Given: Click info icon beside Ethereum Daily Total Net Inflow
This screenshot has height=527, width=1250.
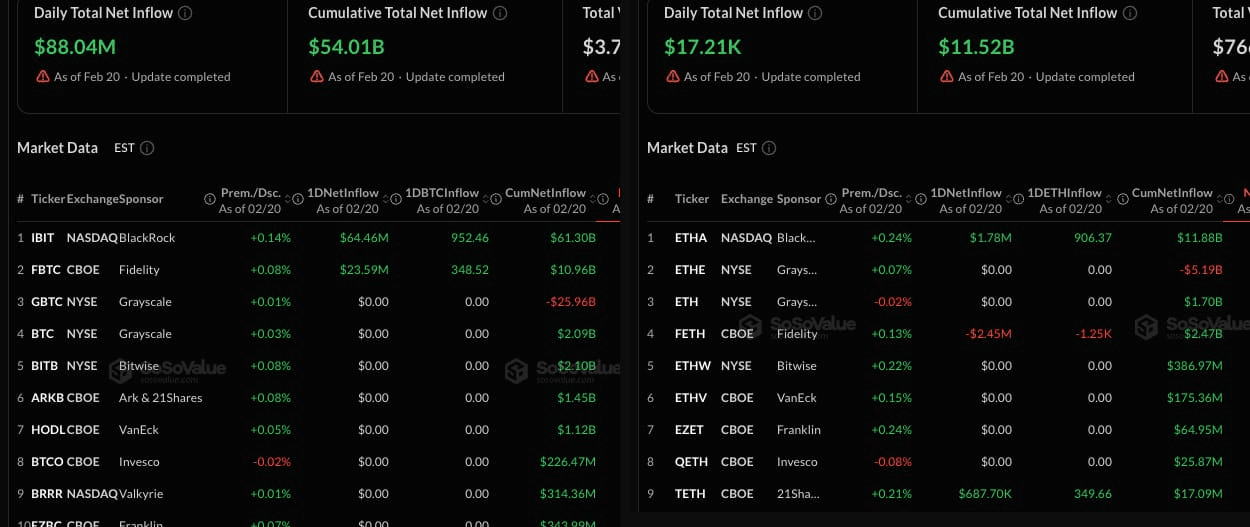Looking at the screenshot, I should click(x=816, y=14).
